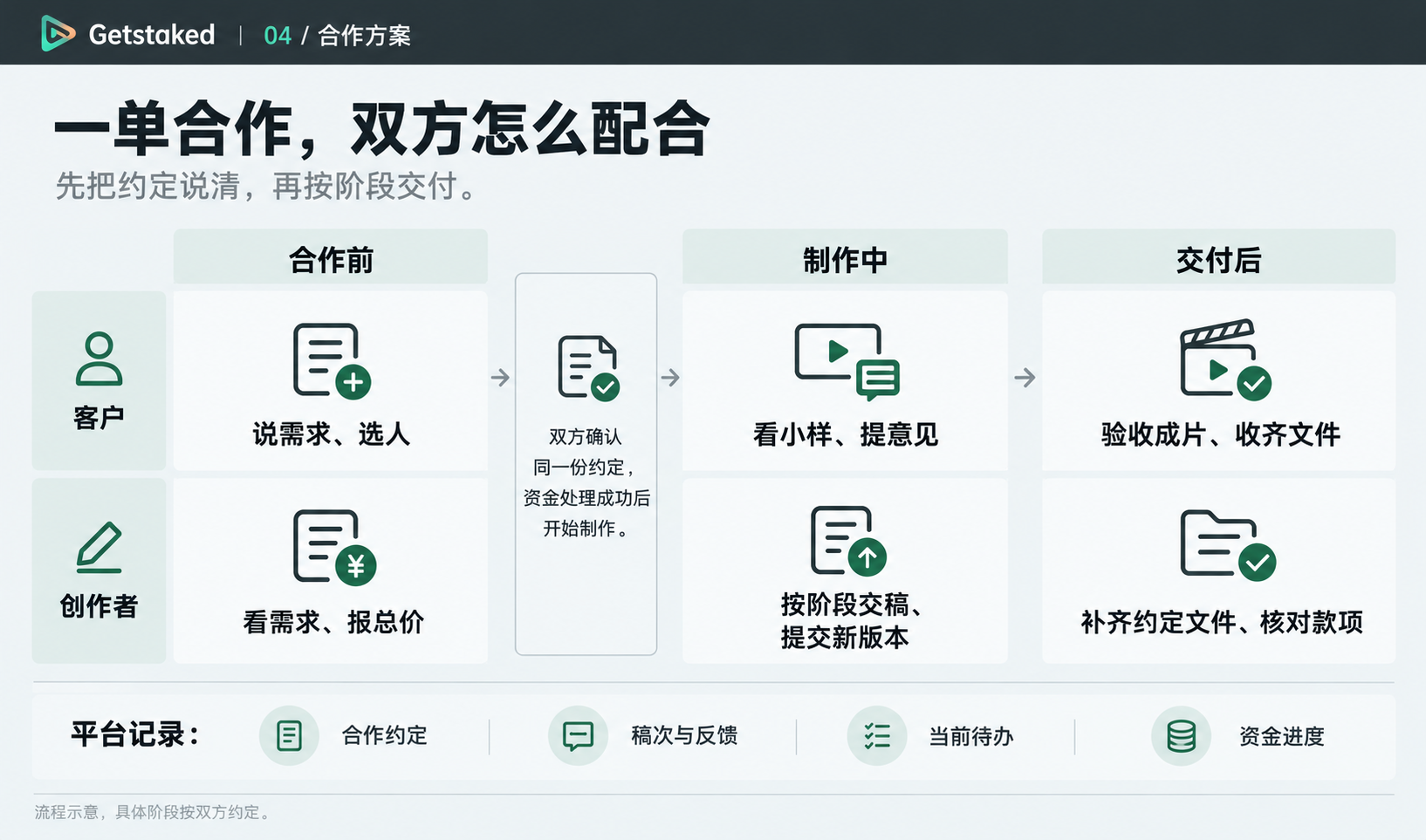The width and height of the screenshot is (1426, 840).
Task: Click the subtitle 先把约定说清，再按阶段交付
Action: click(x=266, y=186)
